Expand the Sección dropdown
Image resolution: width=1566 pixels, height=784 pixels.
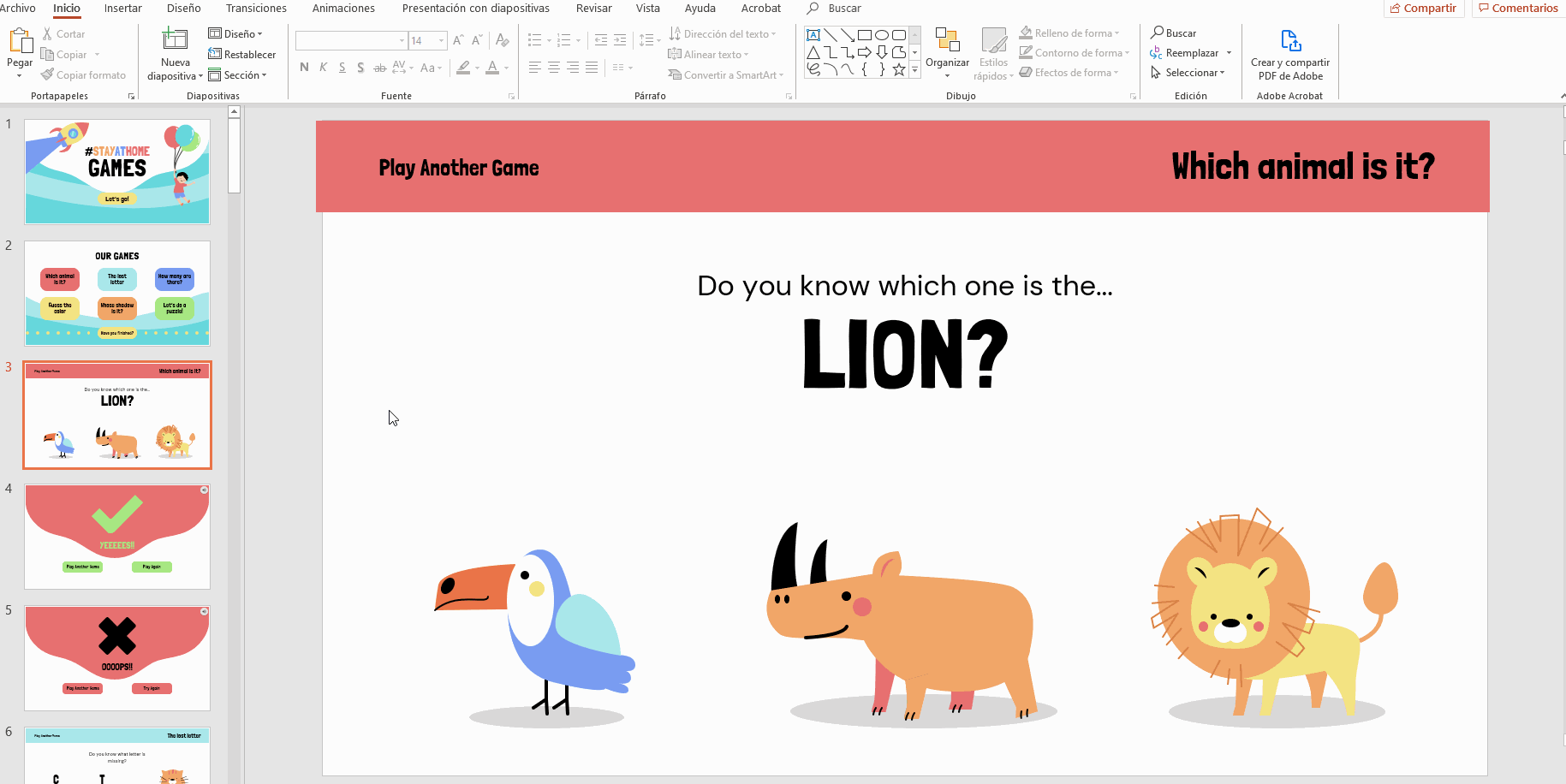coord(238,75)
